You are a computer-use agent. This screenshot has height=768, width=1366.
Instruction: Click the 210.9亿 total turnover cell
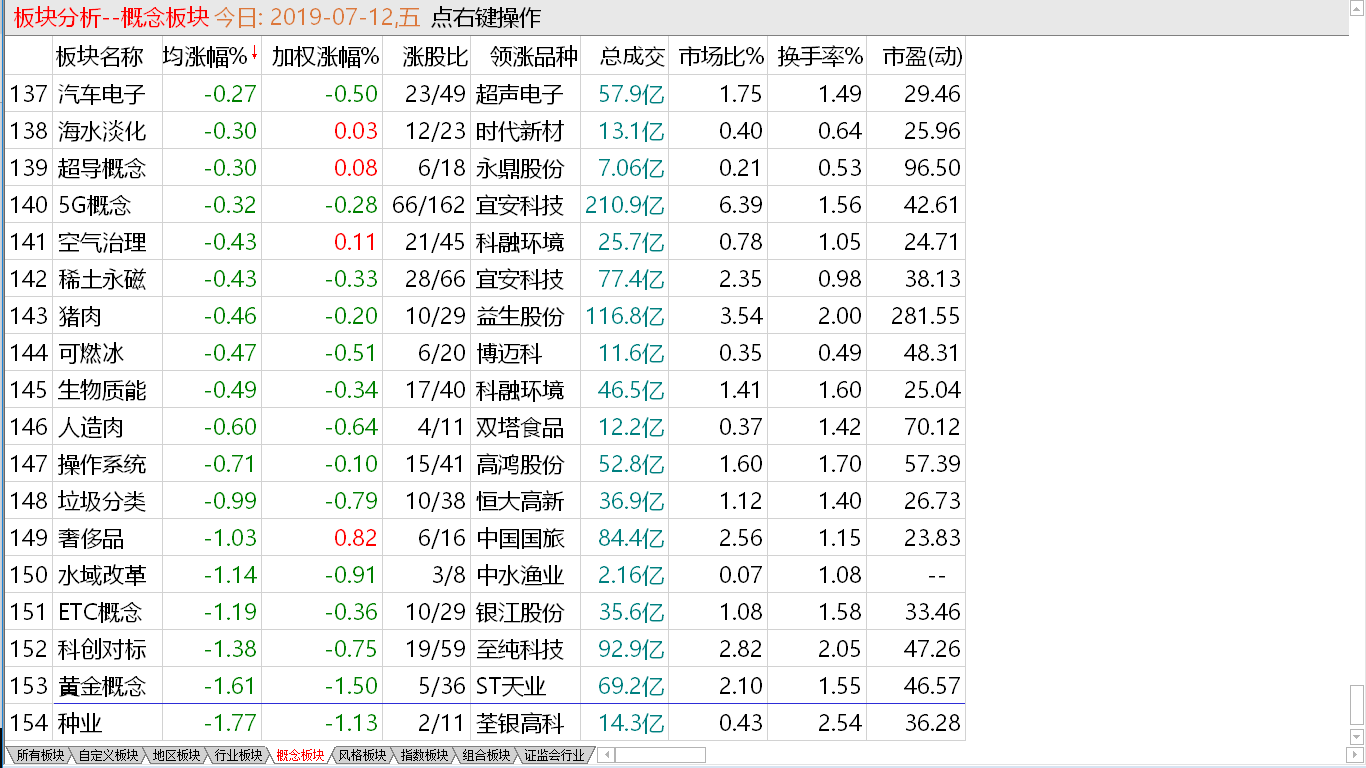(x=624, y=205)
